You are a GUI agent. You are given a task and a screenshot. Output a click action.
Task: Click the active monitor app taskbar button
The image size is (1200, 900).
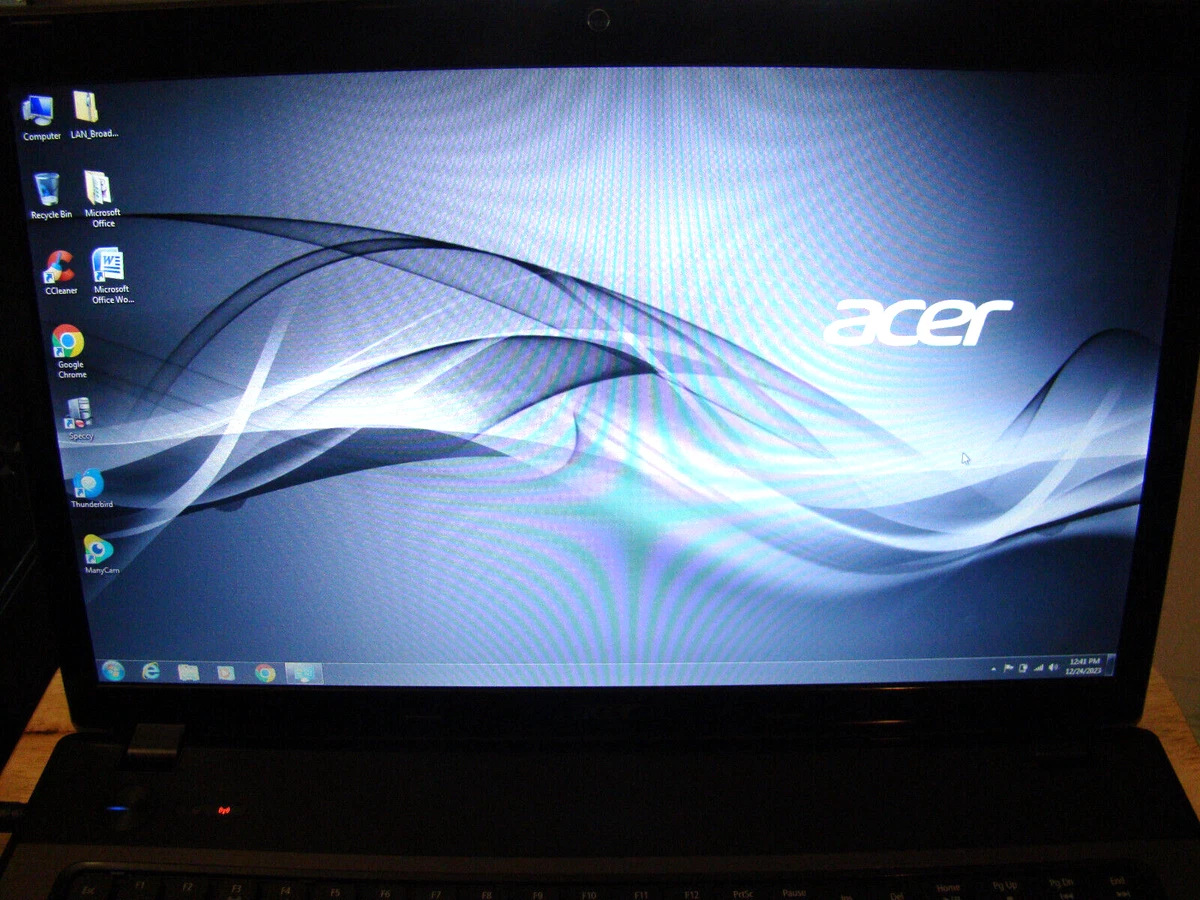[x=303, y=673]
